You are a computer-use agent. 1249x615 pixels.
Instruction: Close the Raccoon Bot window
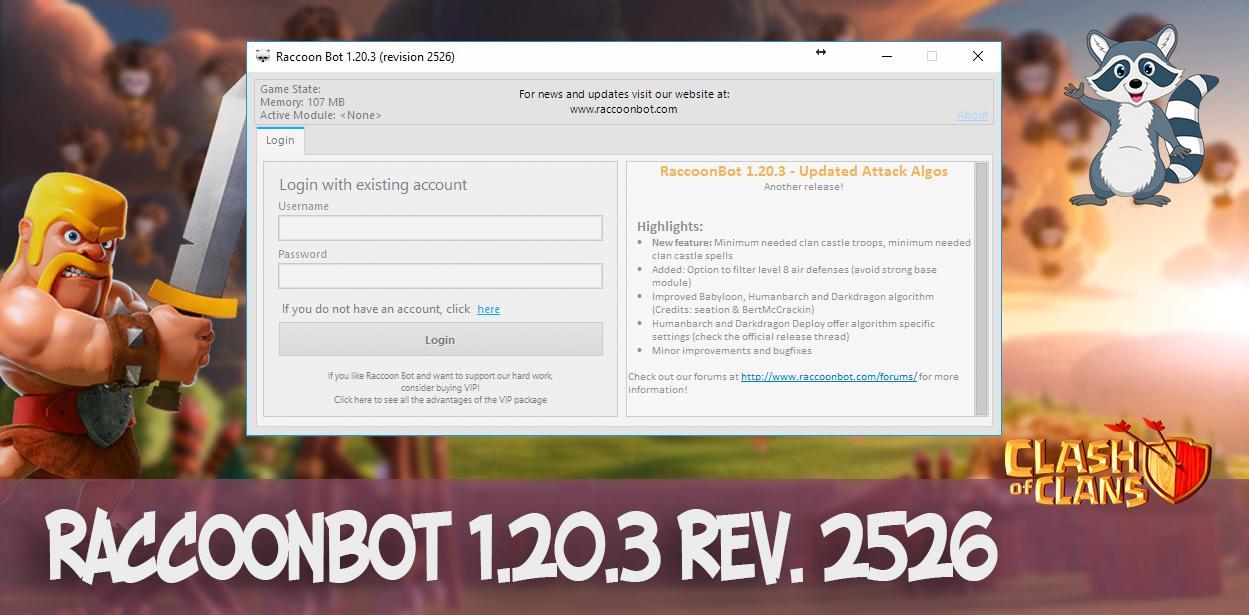978,56
